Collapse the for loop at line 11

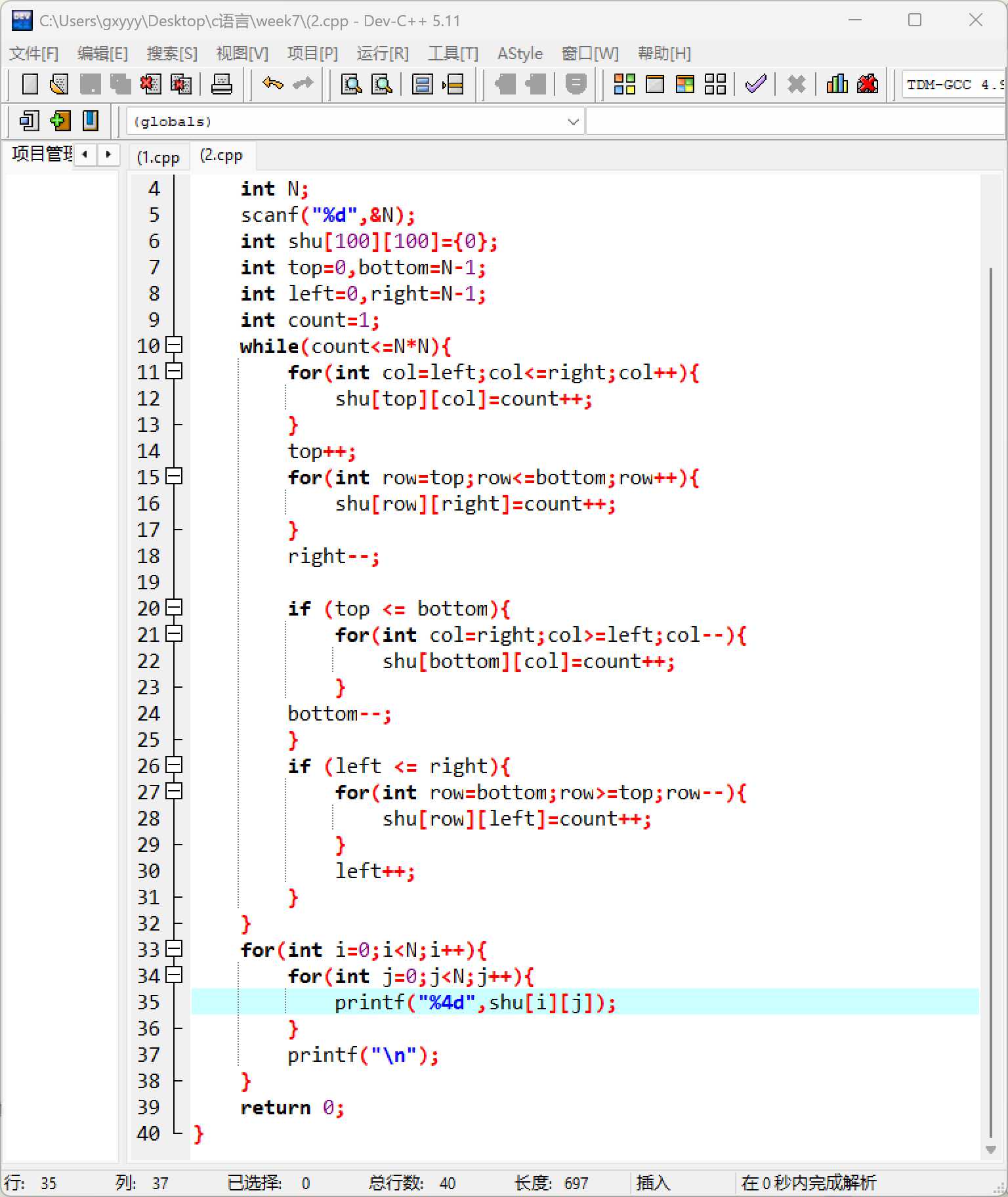coord(174,371)
